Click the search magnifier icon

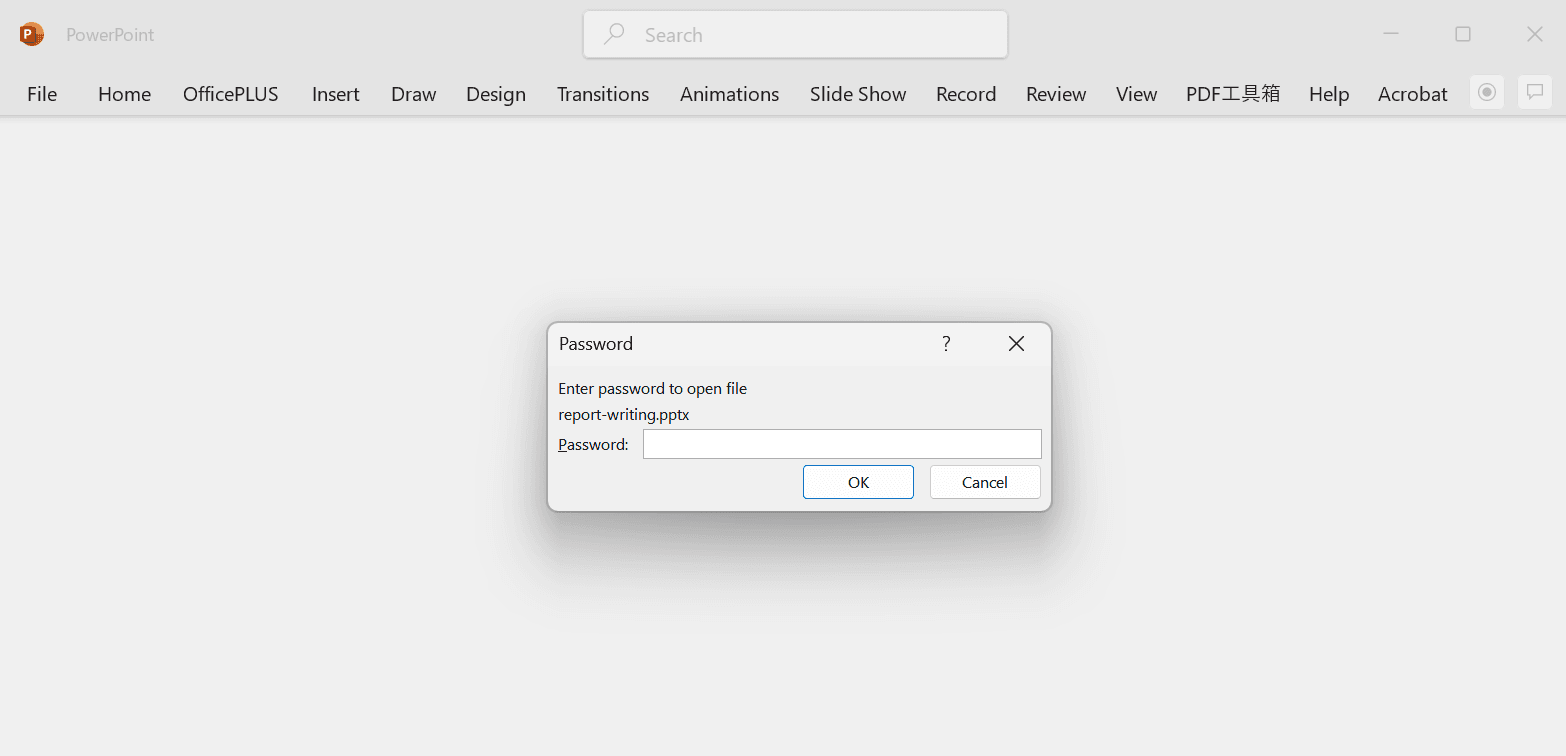point(614,34)
